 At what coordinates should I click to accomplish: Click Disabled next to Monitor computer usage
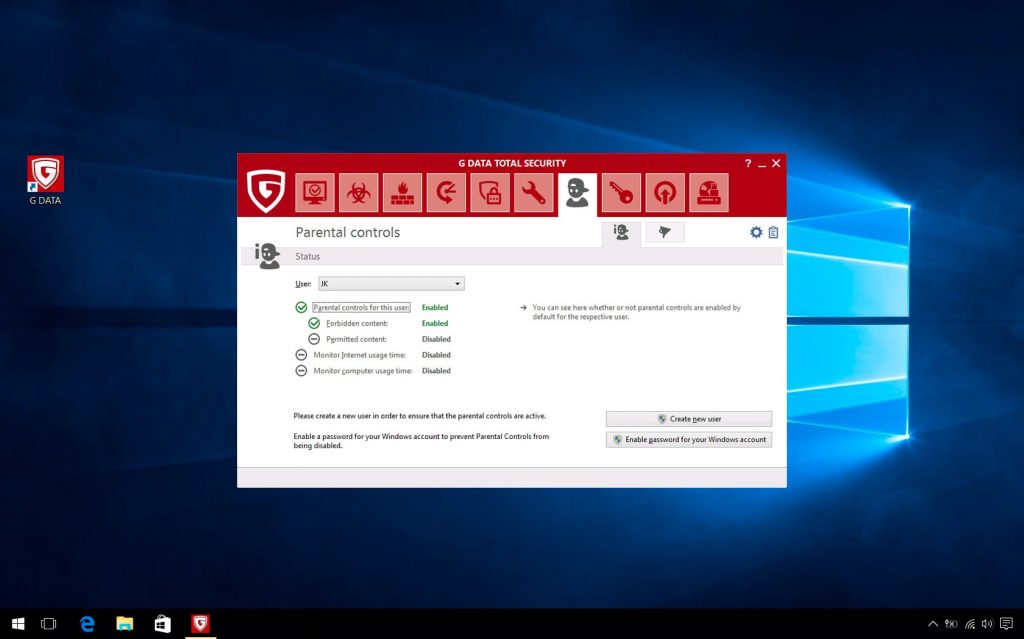point(436,370)
